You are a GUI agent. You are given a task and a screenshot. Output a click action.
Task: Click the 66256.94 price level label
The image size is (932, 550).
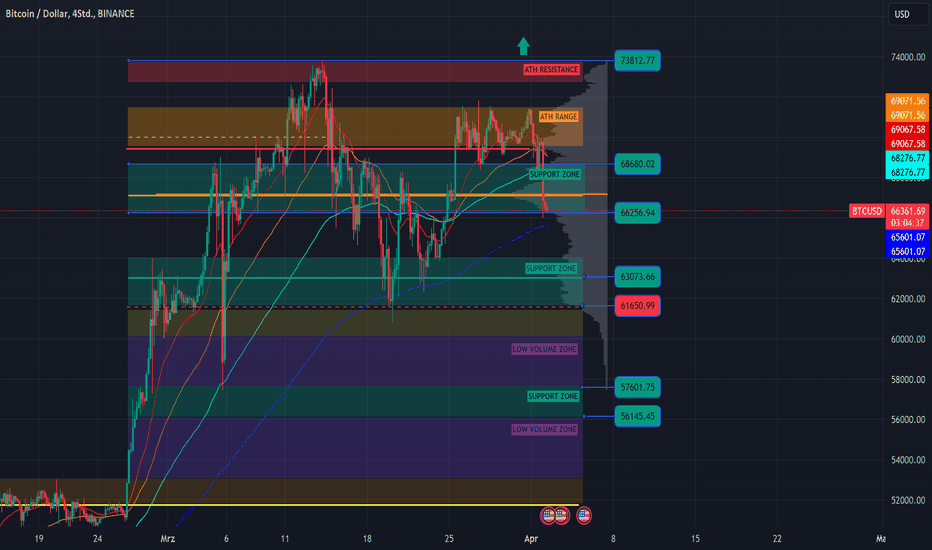pyautogui.click(x=638, y=212)
